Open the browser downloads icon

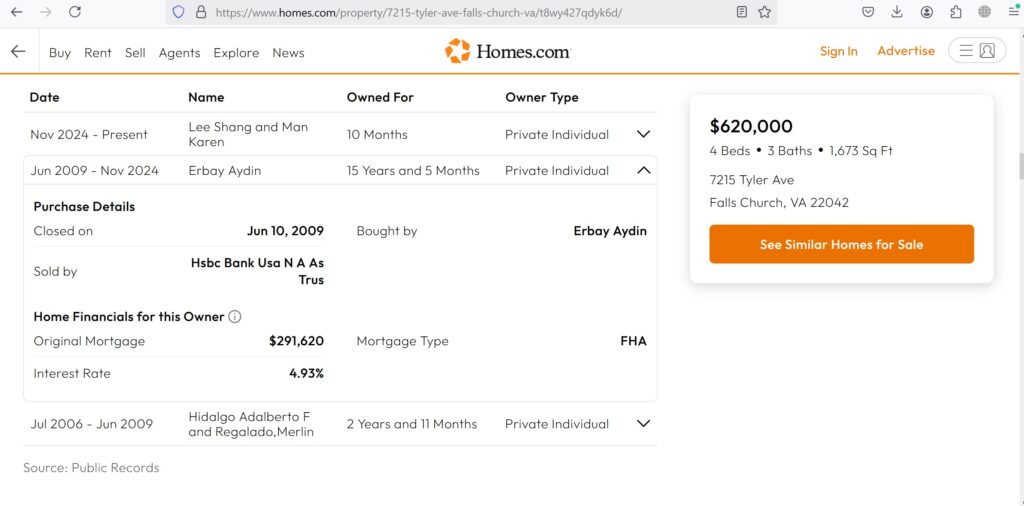tap(897, 12)
